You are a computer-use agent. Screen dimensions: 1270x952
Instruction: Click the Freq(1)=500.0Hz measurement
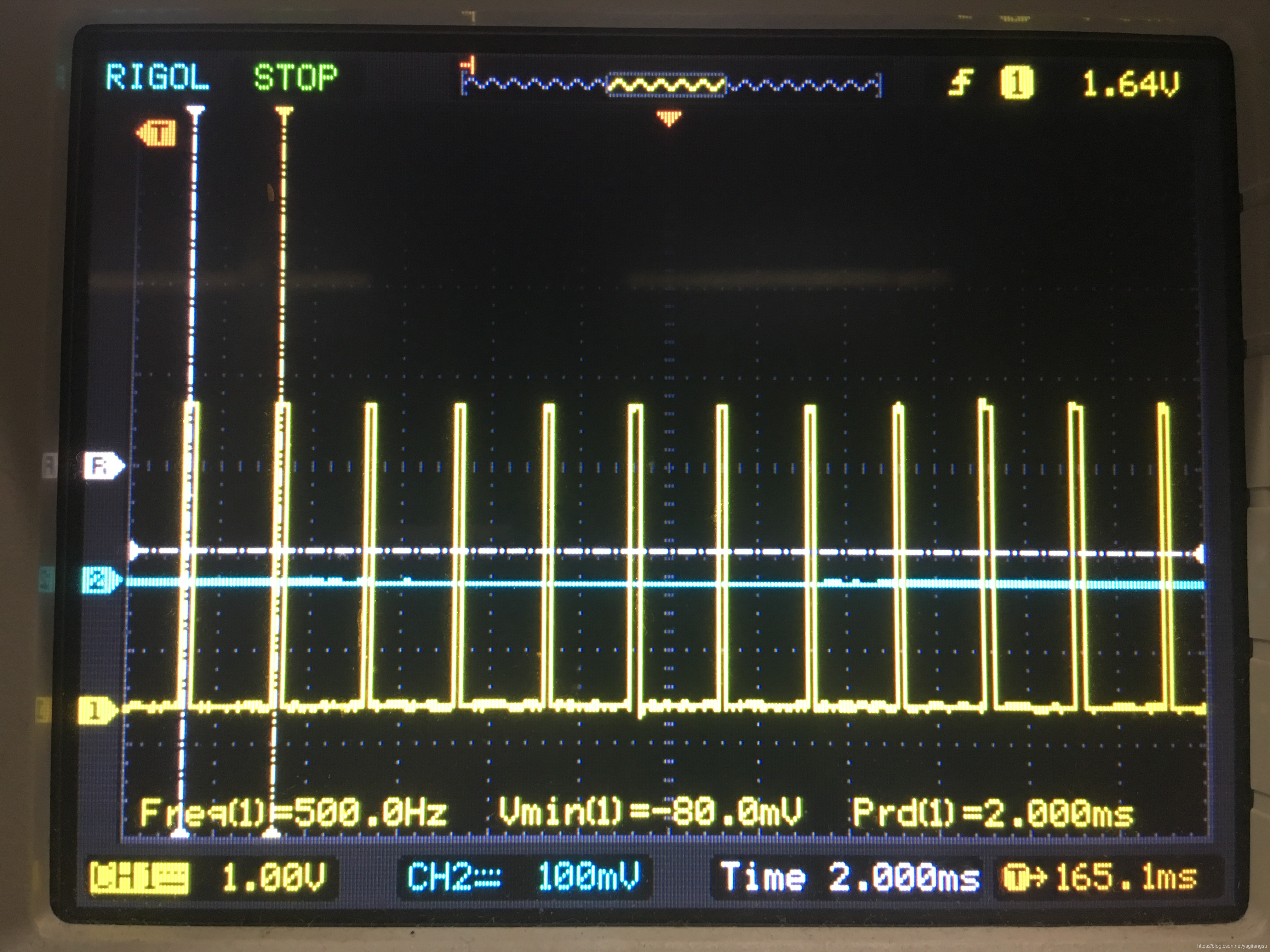pyautogui.click(x=293, y=813)
